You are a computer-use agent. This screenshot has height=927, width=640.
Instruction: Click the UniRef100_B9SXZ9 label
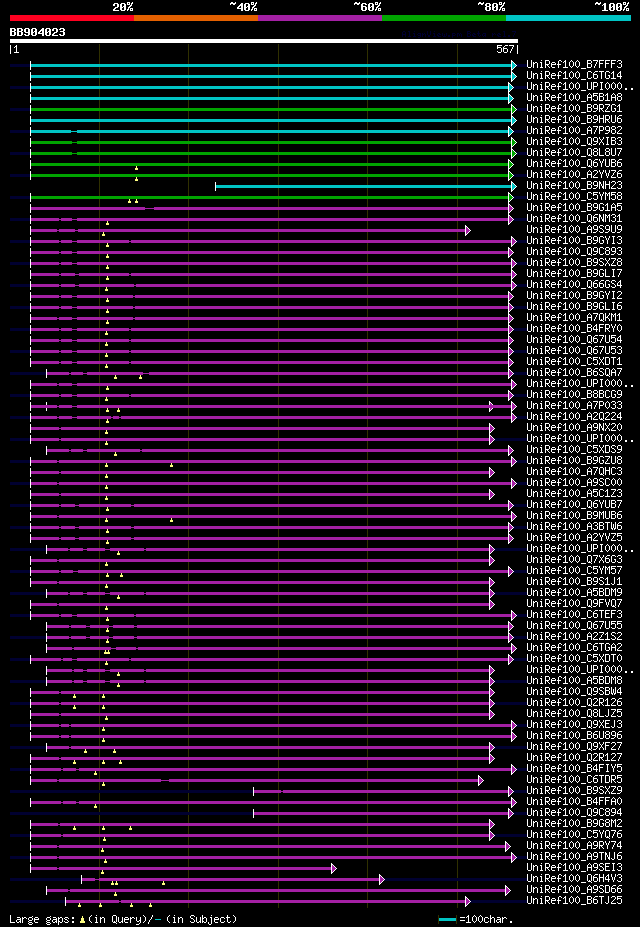[x=574, y=791]
